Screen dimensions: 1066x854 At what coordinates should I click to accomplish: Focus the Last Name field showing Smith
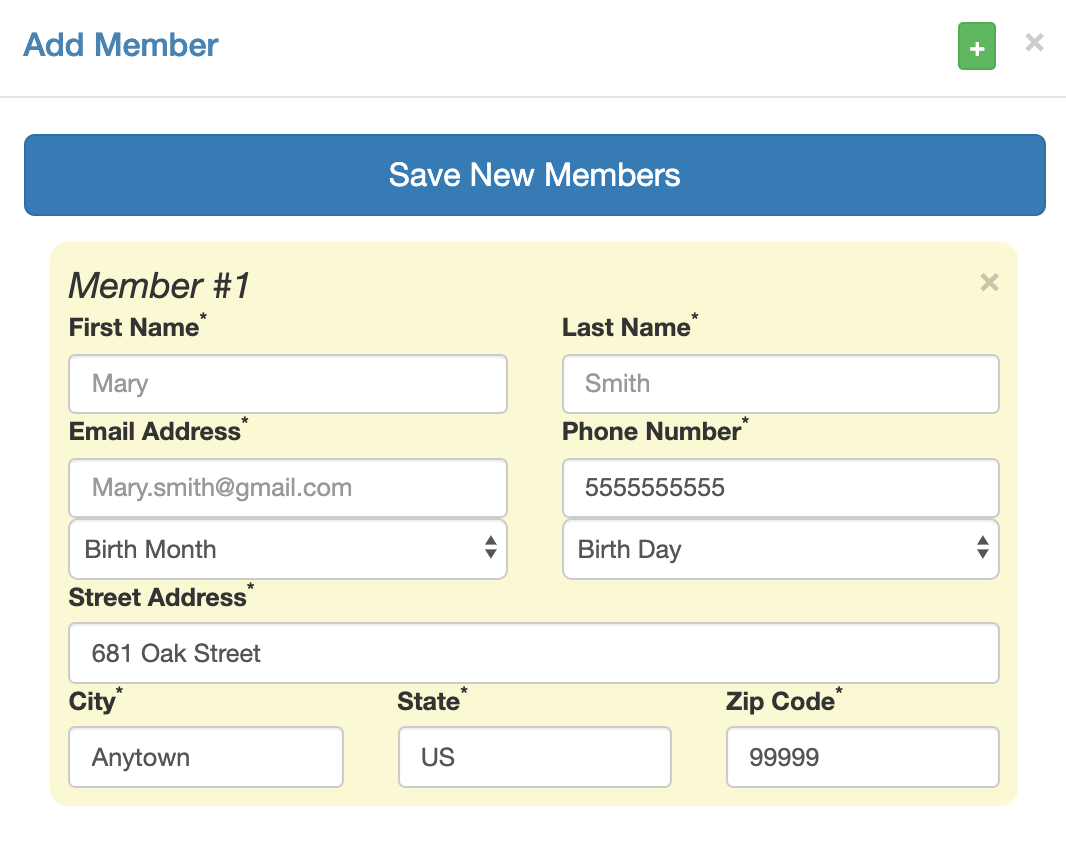tap(780, 383)
